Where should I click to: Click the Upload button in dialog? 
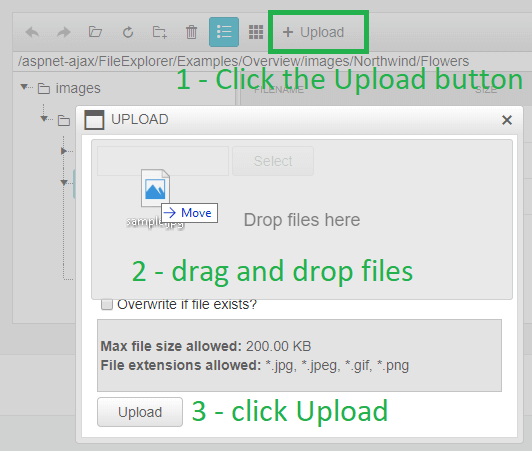pyautogui.click(x=140, y=412)
